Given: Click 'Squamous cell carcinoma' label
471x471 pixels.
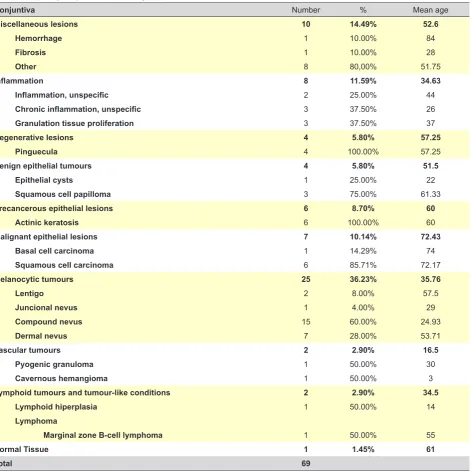Looking at the screenshot, I should [64, 265].
